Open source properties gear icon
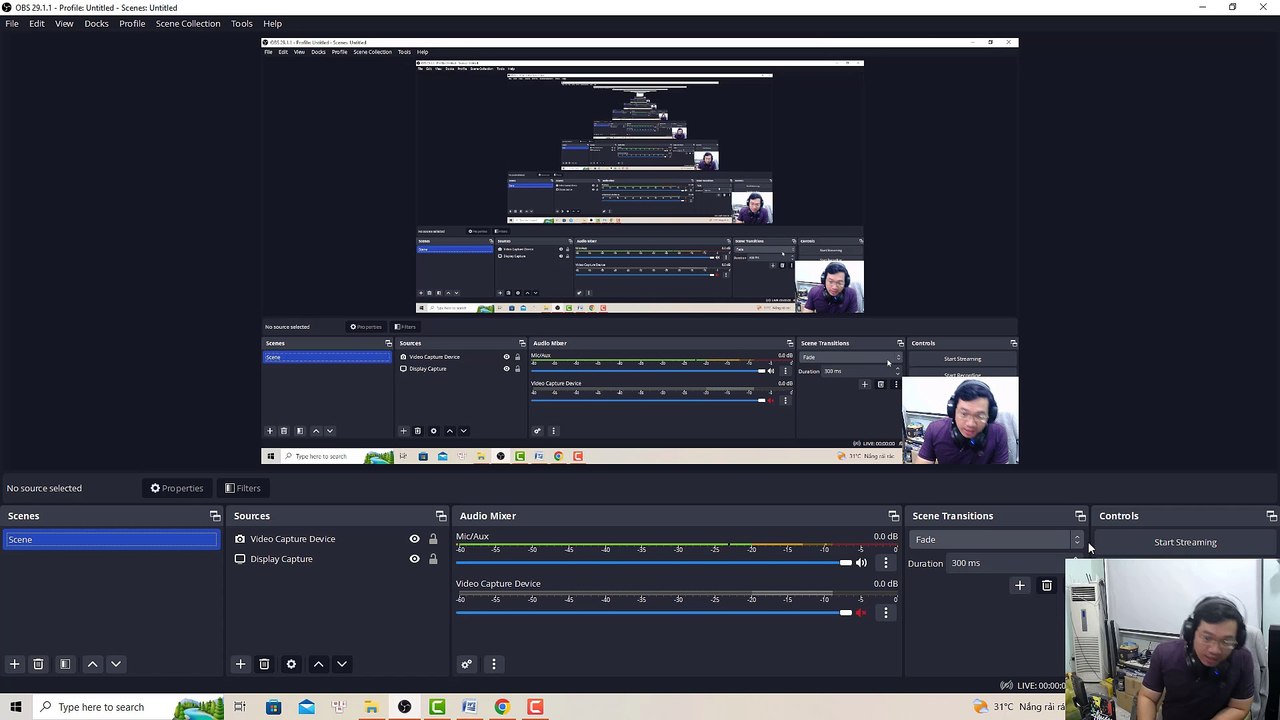Screen dimensions: 1280x720 291,664
